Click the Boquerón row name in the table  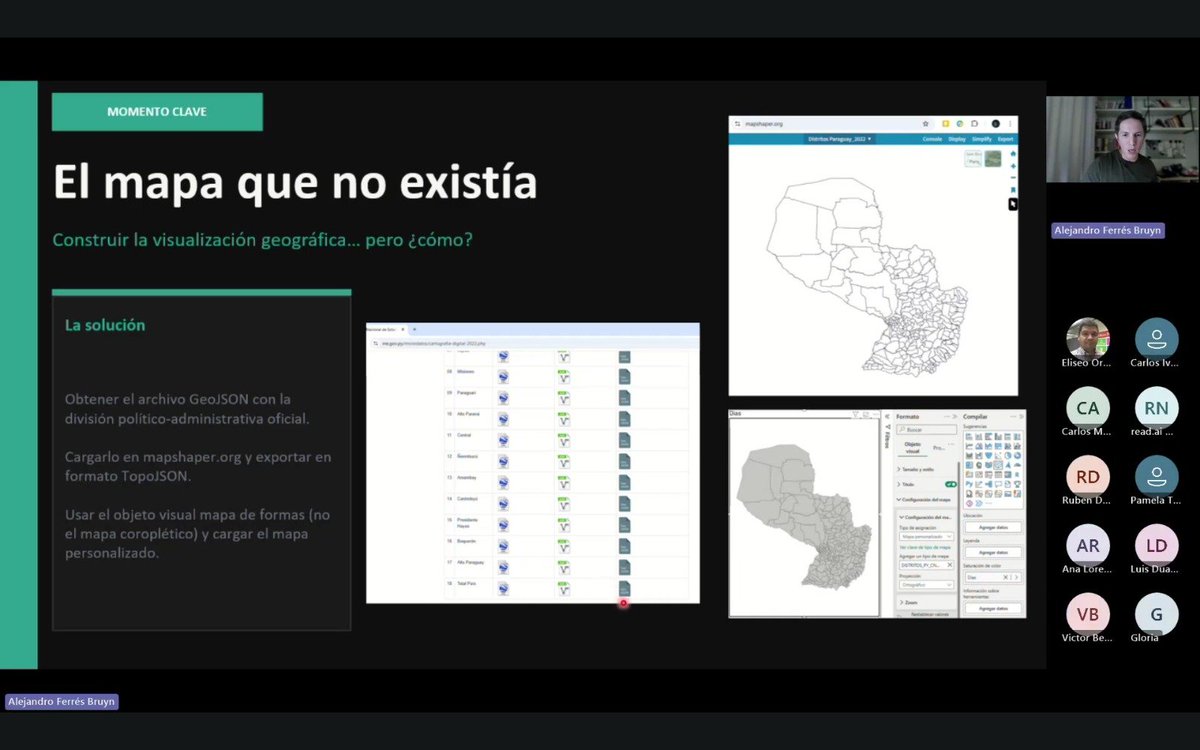click(466, 541)
